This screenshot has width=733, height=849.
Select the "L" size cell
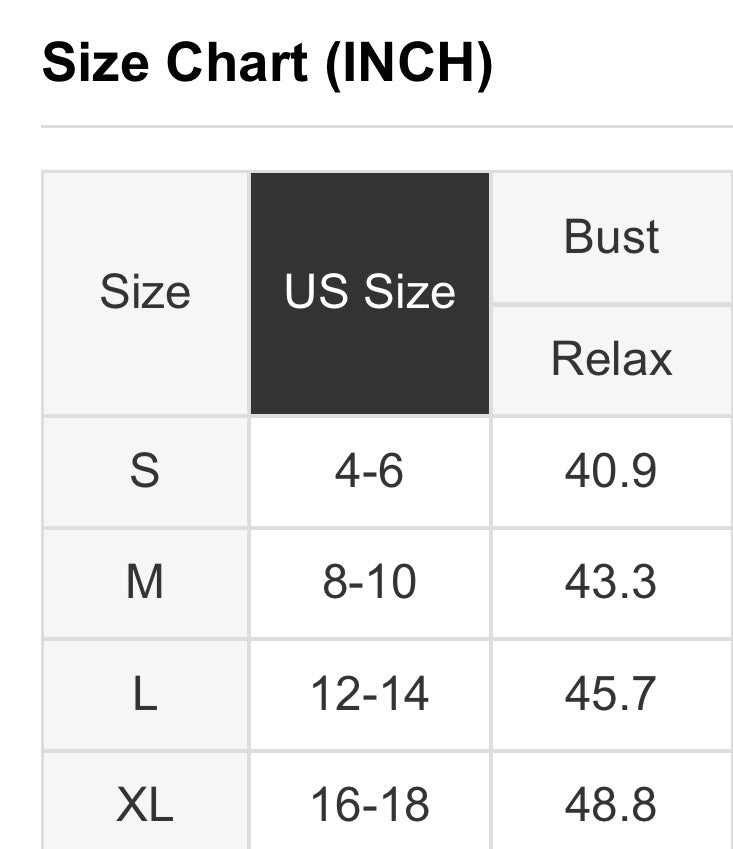[x=145, y=694]
